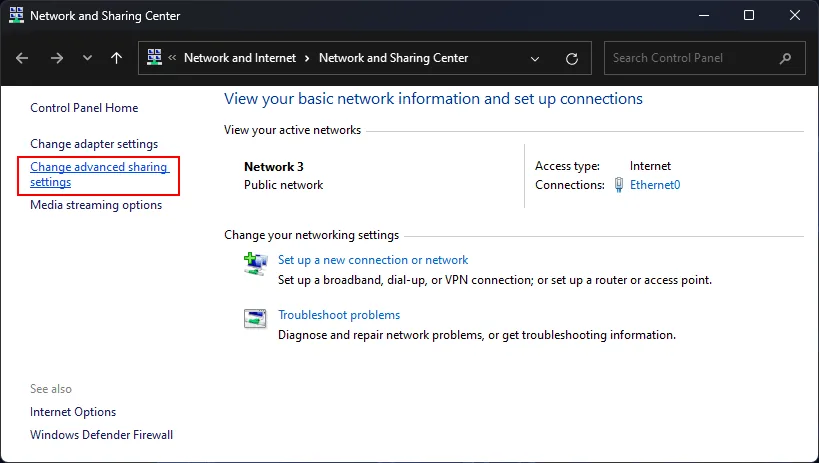The image size is (819, 463).
Task: Click Set up a new connection or network
Action: tap(373, 260)
